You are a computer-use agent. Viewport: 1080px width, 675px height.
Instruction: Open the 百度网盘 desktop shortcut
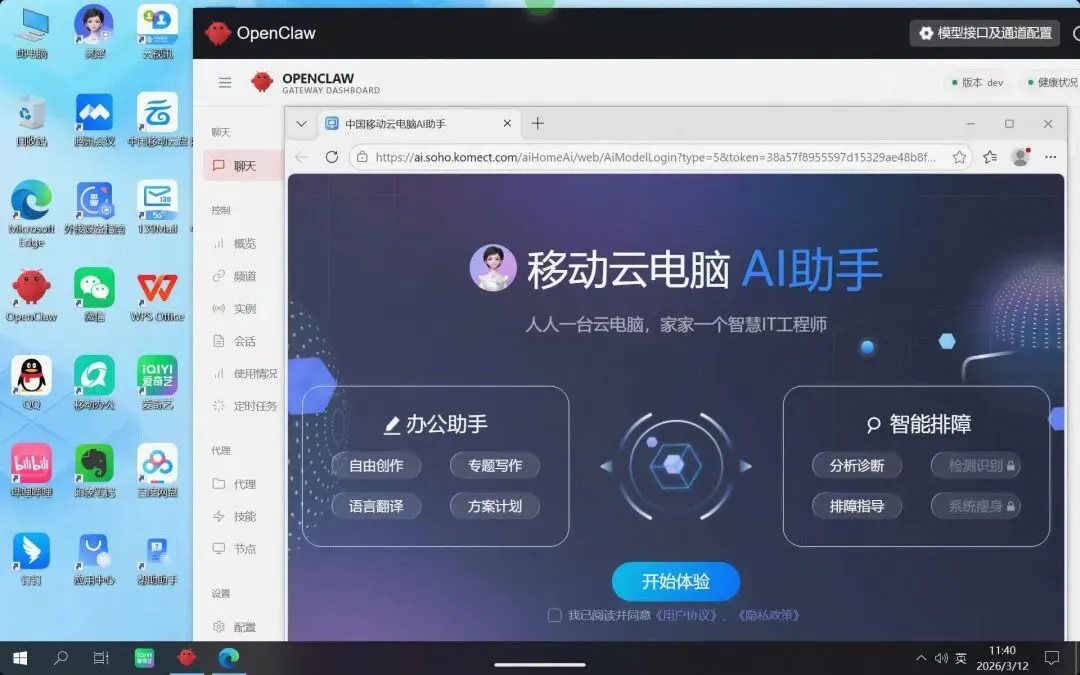pos(158,470)
